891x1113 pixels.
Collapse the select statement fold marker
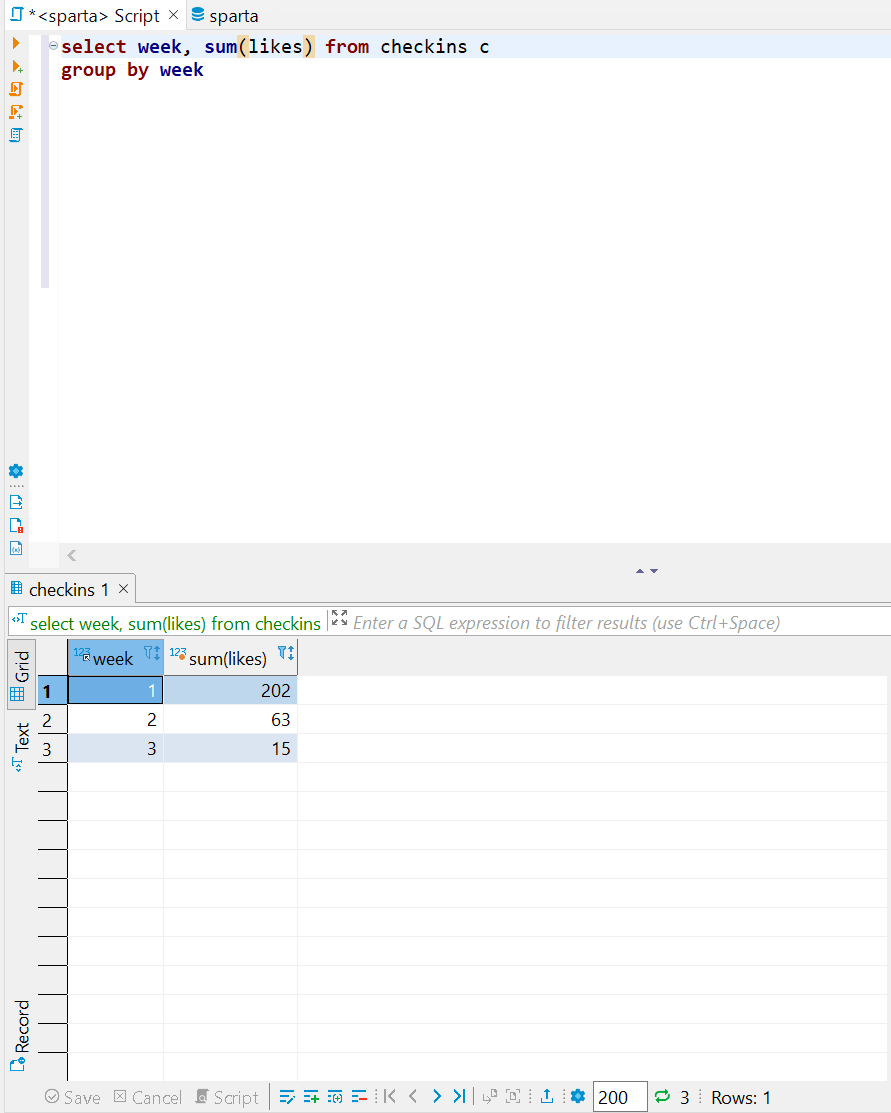53,45
